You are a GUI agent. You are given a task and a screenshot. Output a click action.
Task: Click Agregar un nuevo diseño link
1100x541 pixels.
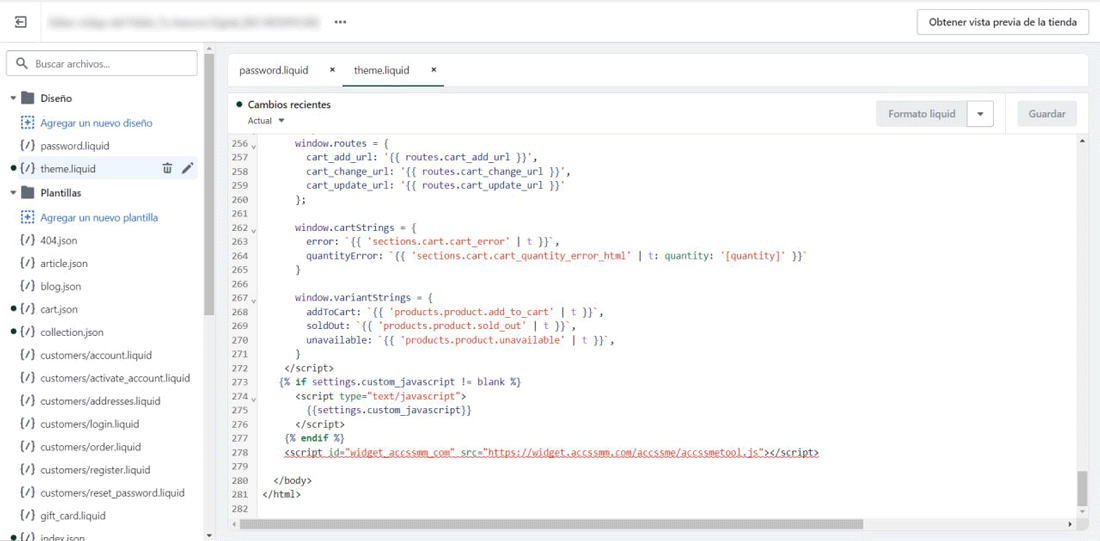96,123
